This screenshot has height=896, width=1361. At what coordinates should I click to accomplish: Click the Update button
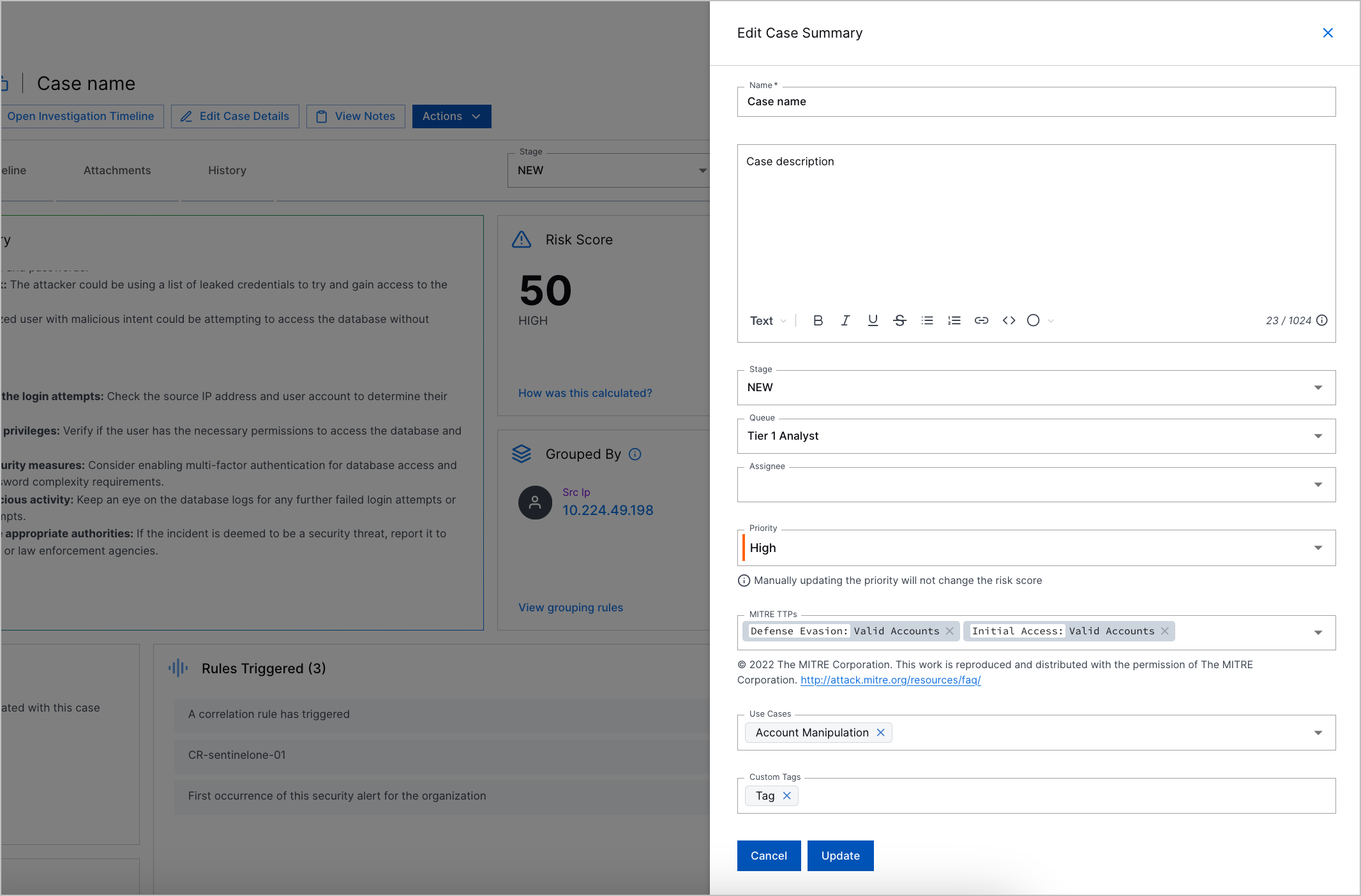[839, 854]
